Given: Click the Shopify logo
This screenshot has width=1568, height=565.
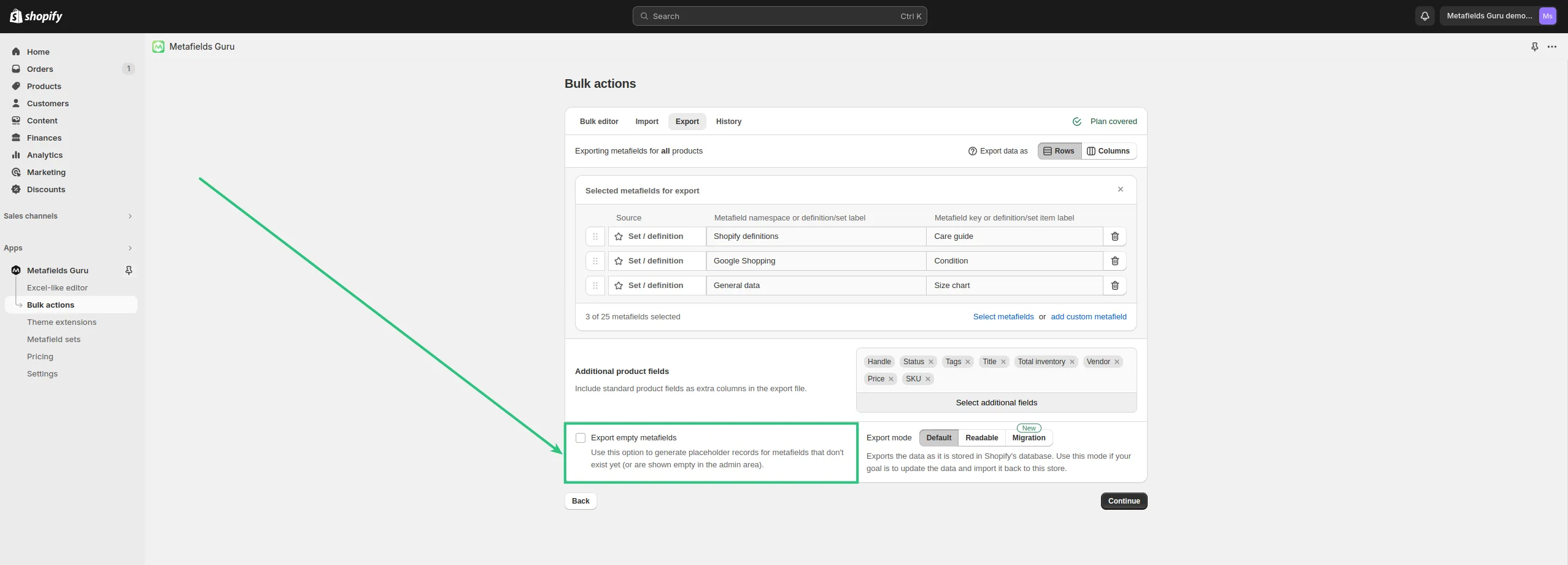Looking at the screenshot, I should click(36, 16).
